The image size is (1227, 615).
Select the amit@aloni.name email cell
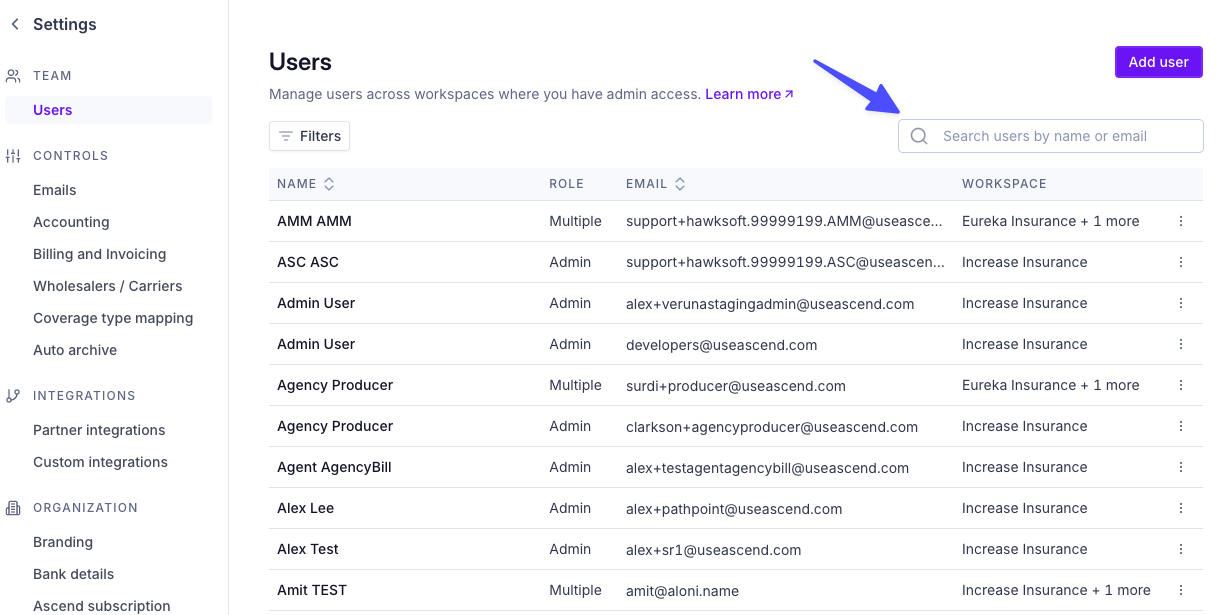point(682,590)
